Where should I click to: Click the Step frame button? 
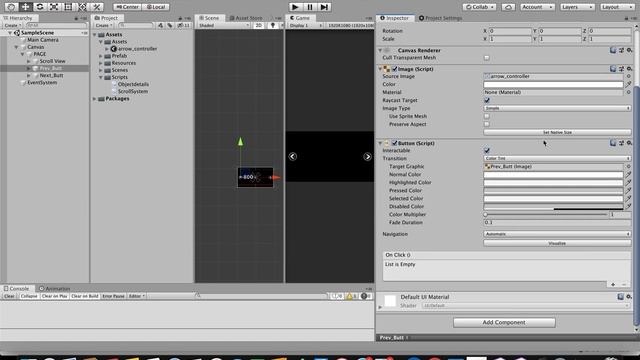pos(324,7)
